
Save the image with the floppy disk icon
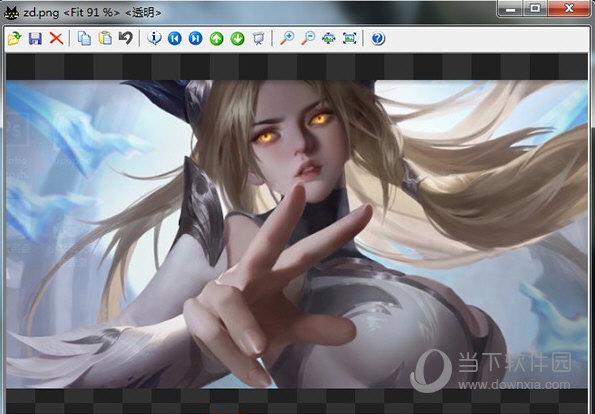(35, 38)
